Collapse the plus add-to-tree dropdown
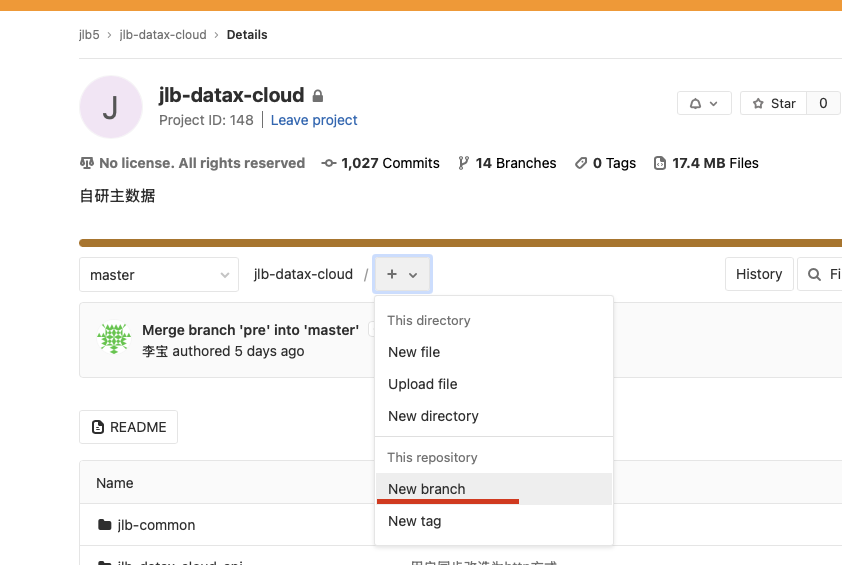Screen dimensions: 842x565 [x=402, y=274]
